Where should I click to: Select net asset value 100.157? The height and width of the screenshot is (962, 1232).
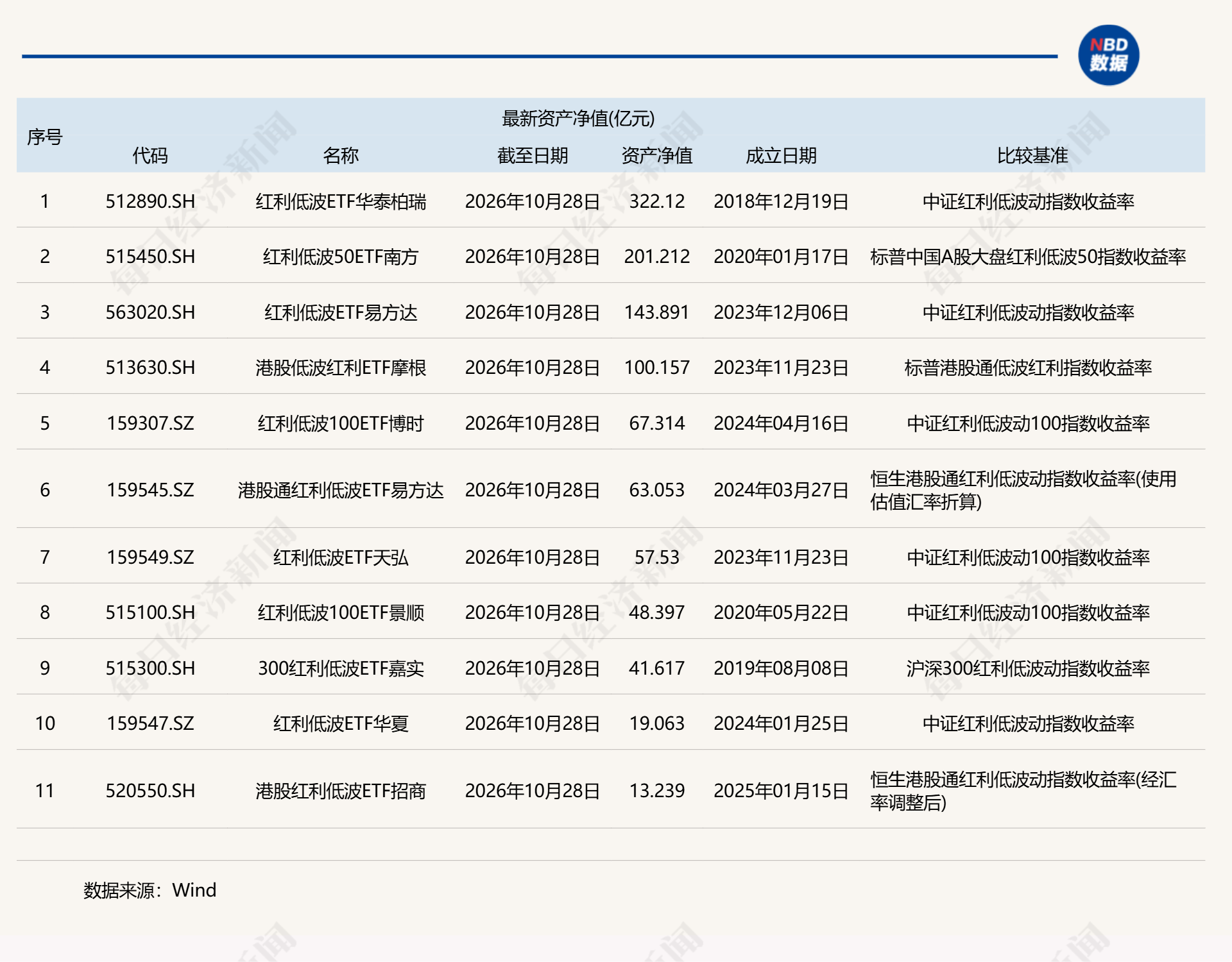657,367
